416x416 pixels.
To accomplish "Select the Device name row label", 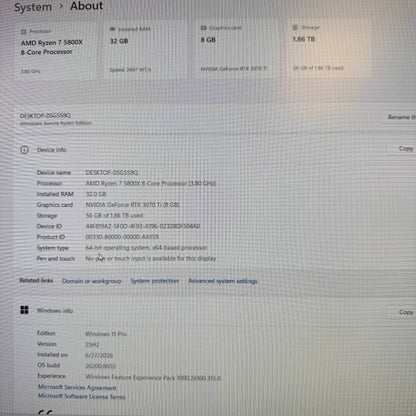I will click(54, 173).
